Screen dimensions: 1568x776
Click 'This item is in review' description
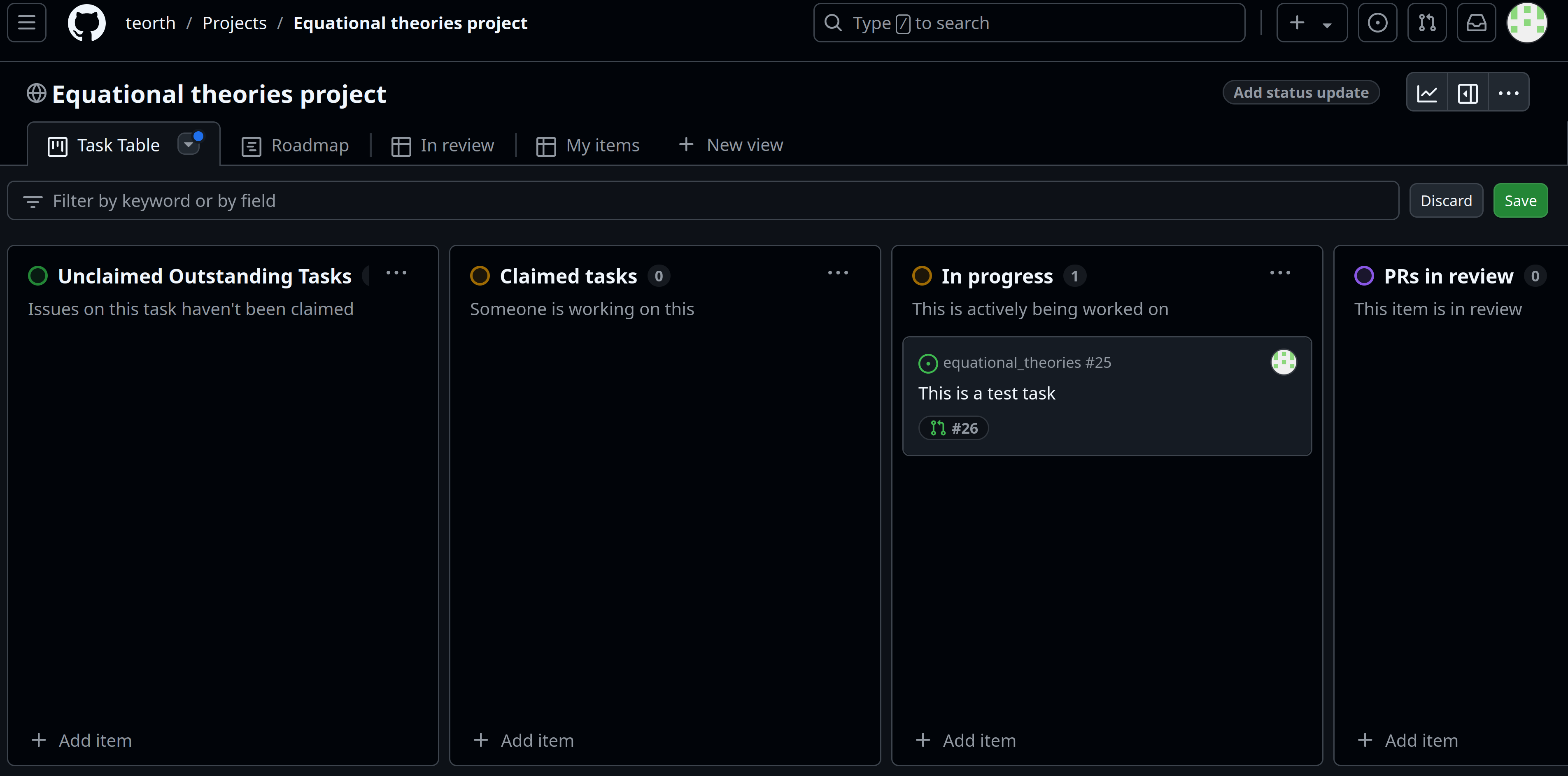click(1438, 309)
